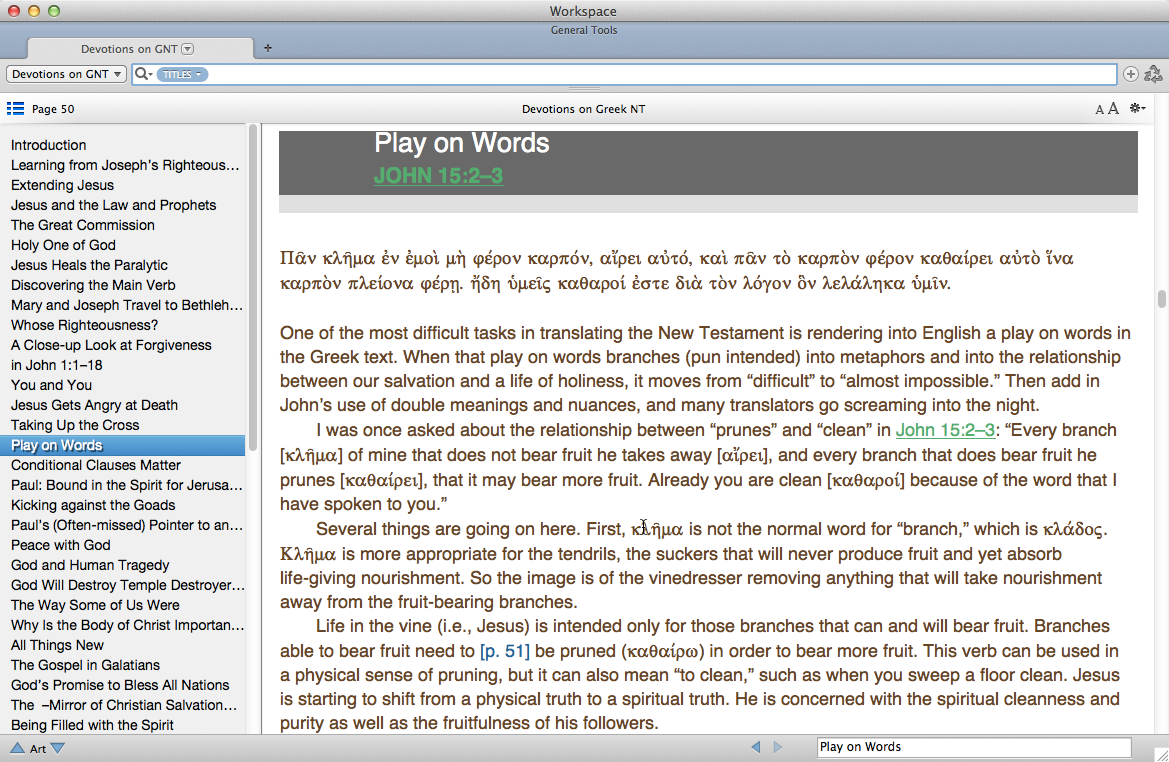The height and width of the screenshot is (762, 1169).
Task: Open God Will Destroy Temple Destroyer entry
Action: pyautogui.click(x=127, y=585)
